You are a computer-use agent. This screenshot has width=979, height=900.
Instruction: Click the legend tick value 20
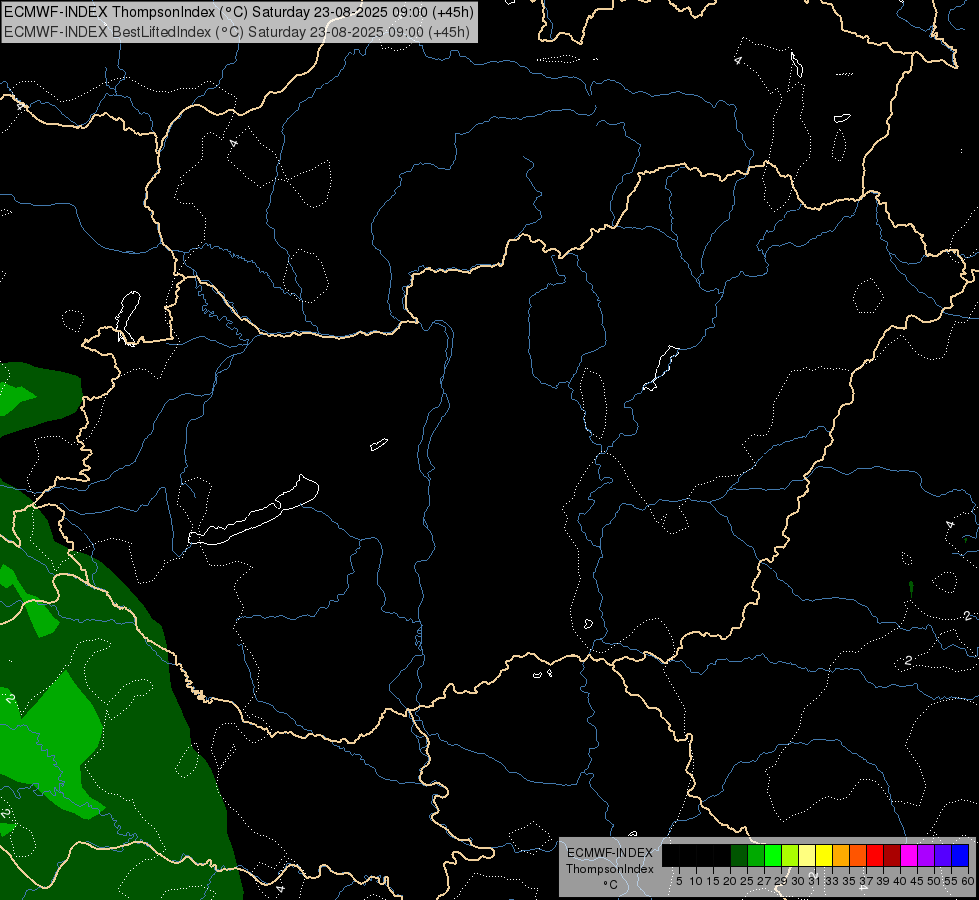click(730, 881)
